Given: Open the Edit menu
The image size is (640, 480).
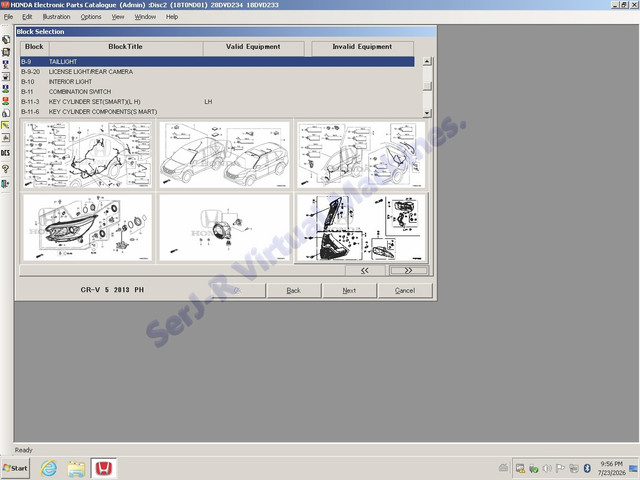Looking at the screenshot, I should click(27, 17).
